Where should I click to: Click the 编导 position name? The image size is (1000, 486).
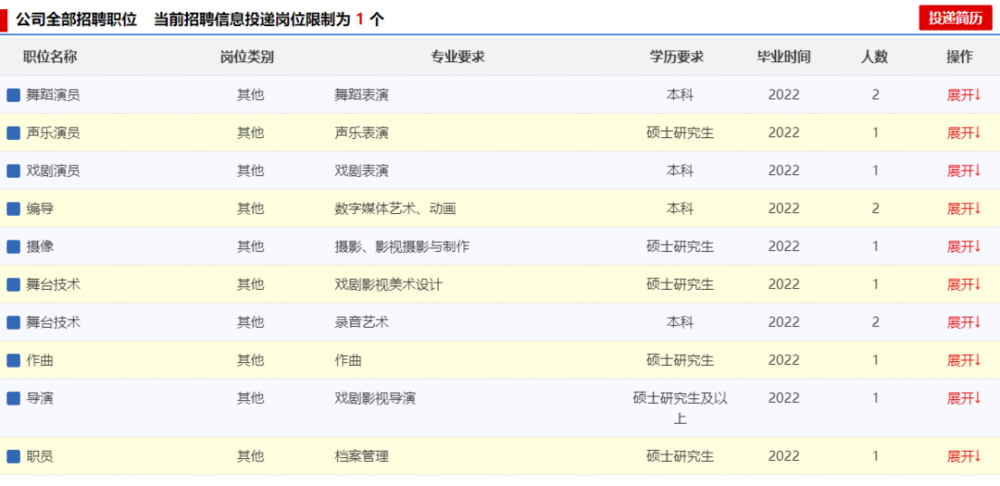click(x=40, y=209)
